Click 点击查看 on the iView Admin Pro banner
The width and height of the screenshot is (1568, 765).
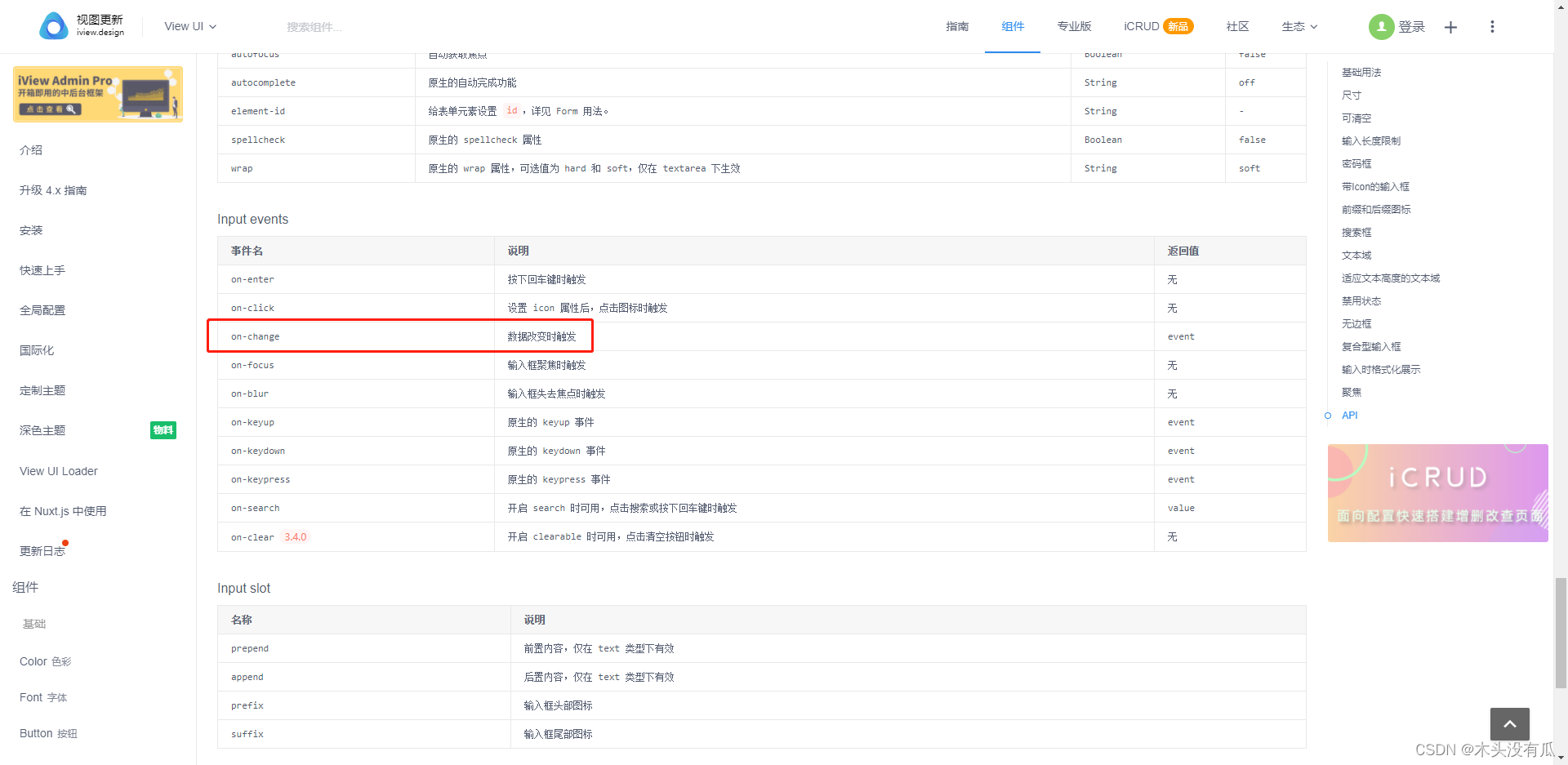(49, 109)
